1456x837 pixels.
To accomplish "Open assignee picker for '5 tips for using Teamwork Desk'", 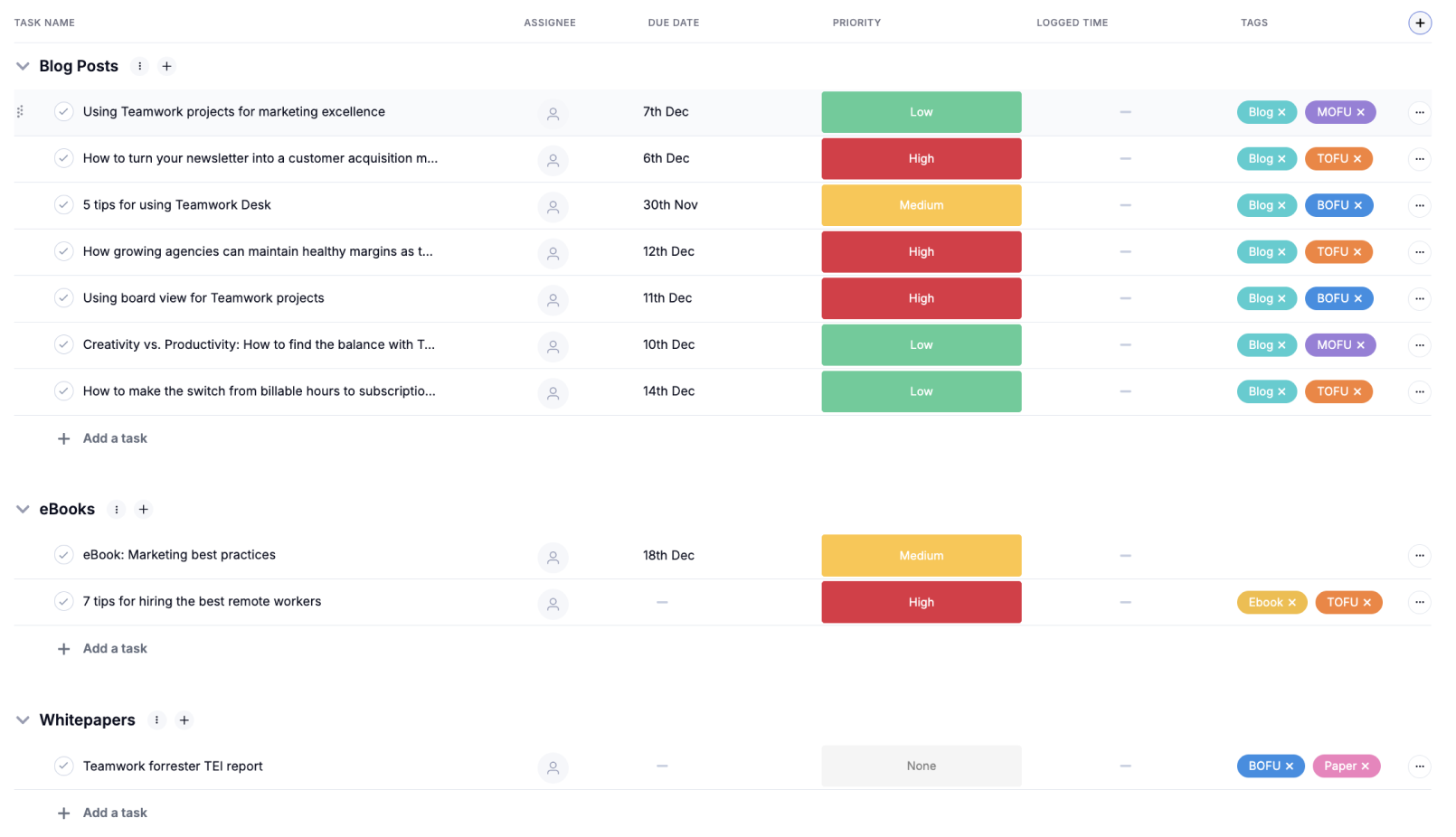I will pos(553,206).
